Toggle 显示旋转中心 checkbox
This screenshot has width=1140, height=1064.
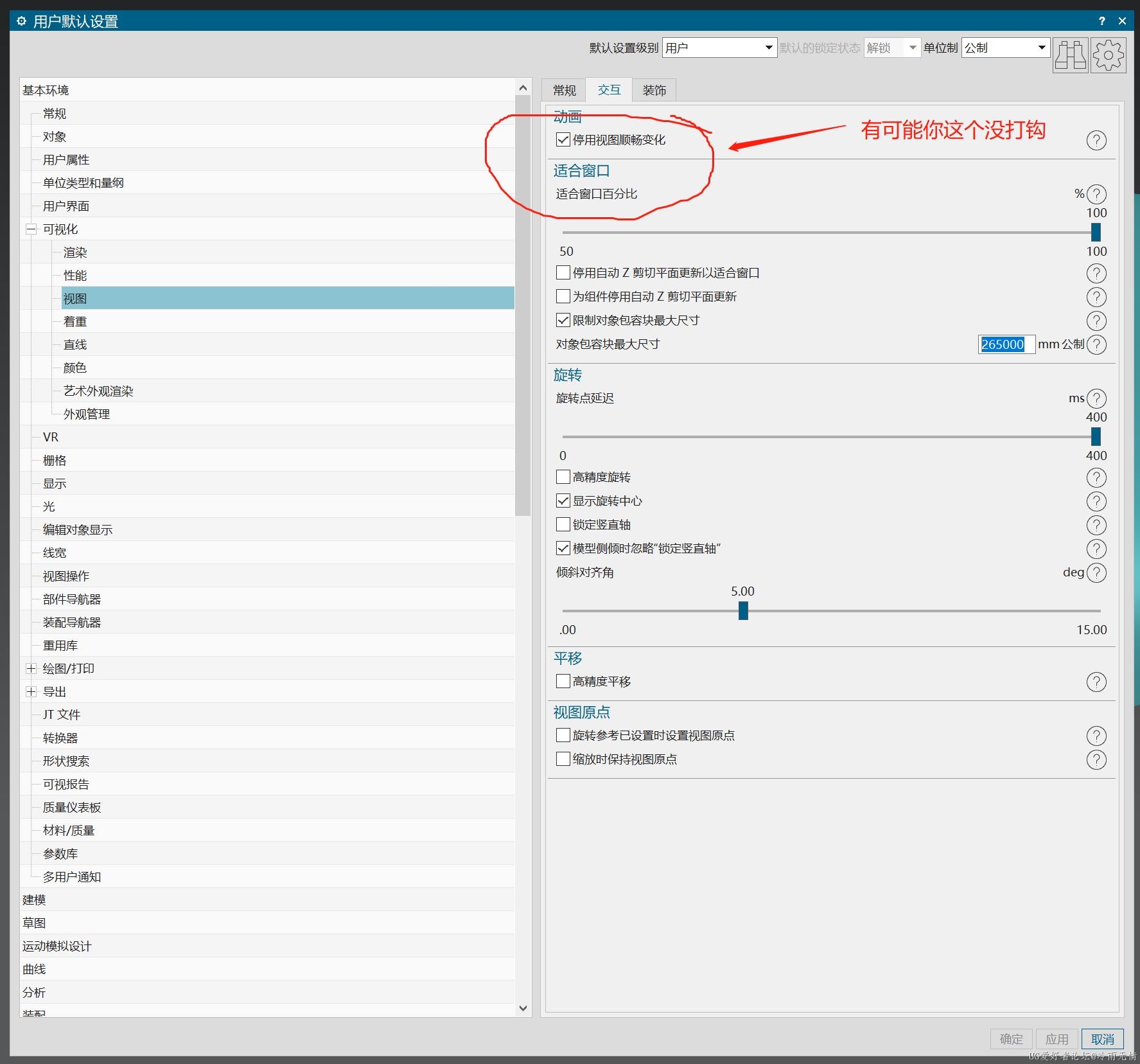(x=563, y=501)
